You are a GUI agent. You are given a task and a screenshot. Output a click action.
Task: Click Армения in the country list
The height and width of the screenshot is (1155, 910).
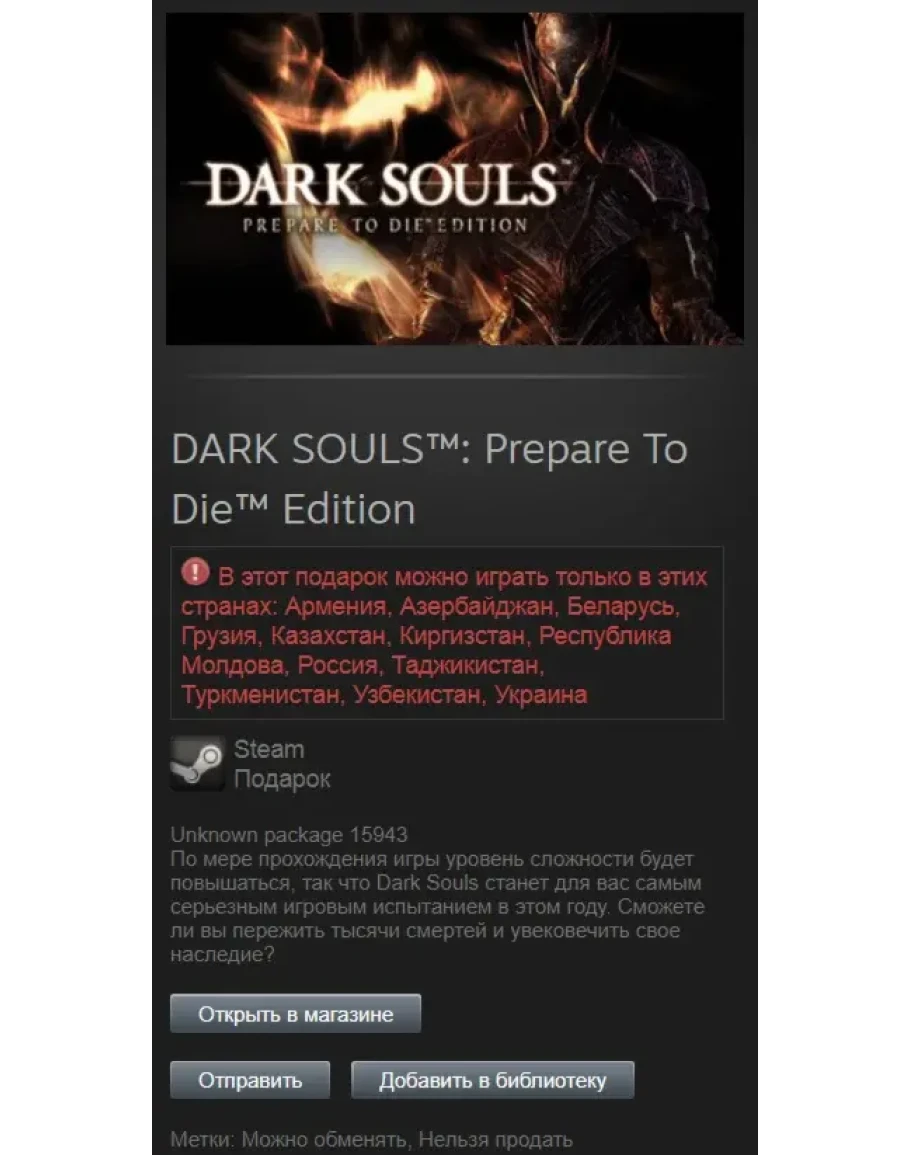click(x=335, y=606)
